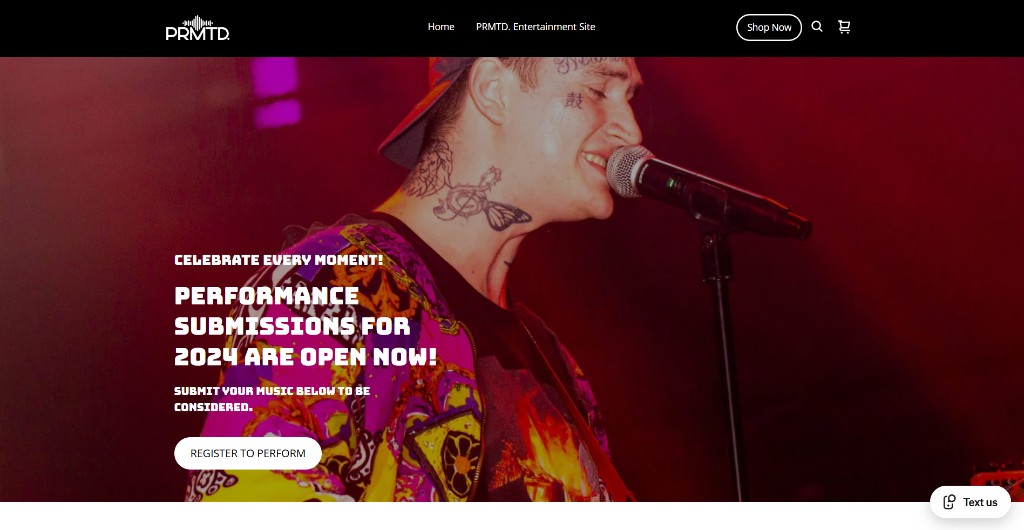Click the sound wave graphic above PRMTD
Image resolution: width=1024 pixels, height=530 pixels.
[197, 22]
